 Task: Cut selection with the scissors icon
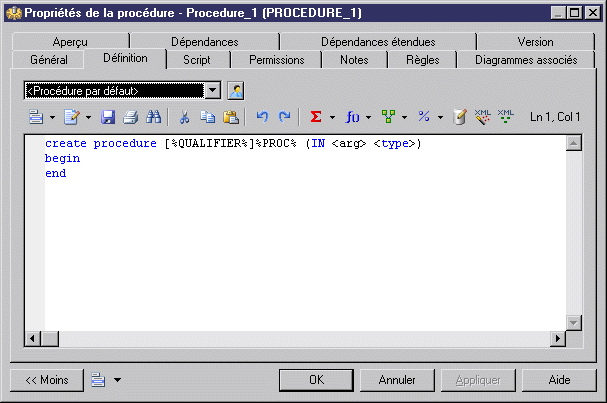(x=184, y=117)
